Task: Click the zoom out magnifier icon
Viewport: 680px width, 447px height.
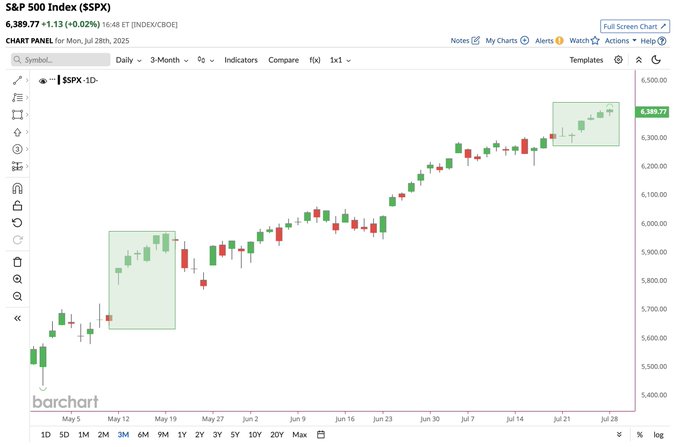Action: [17, 297]
